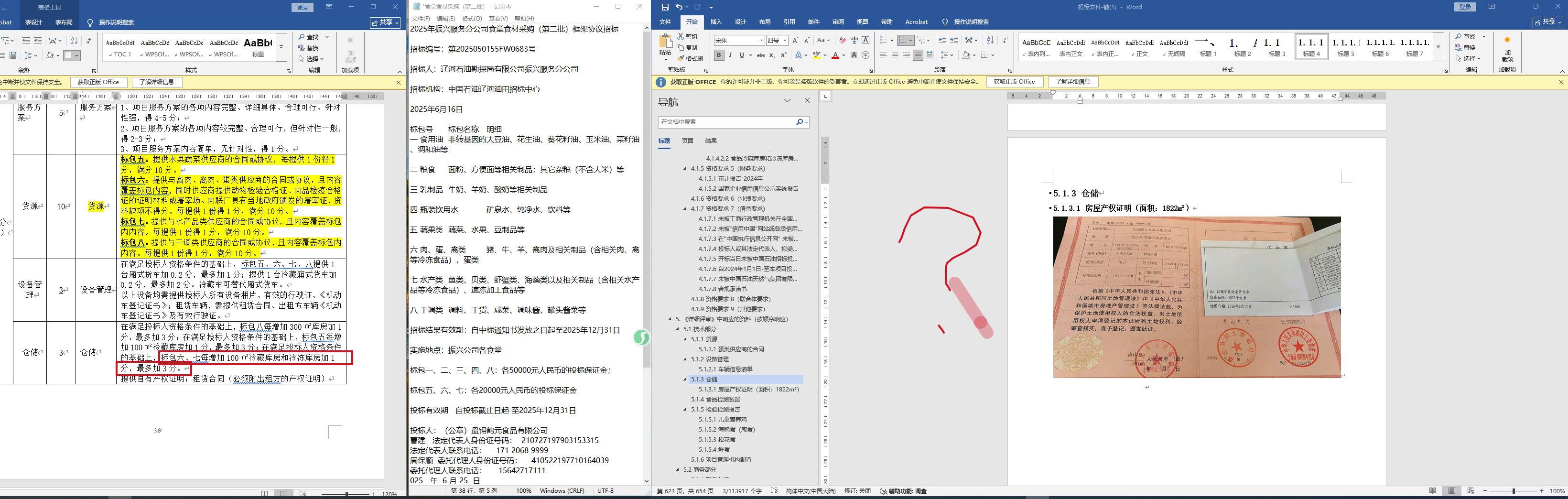Viewport: 1568px width, 499px height.
Task: Save the document in right Word window
Action: click(x=665, y=7)
